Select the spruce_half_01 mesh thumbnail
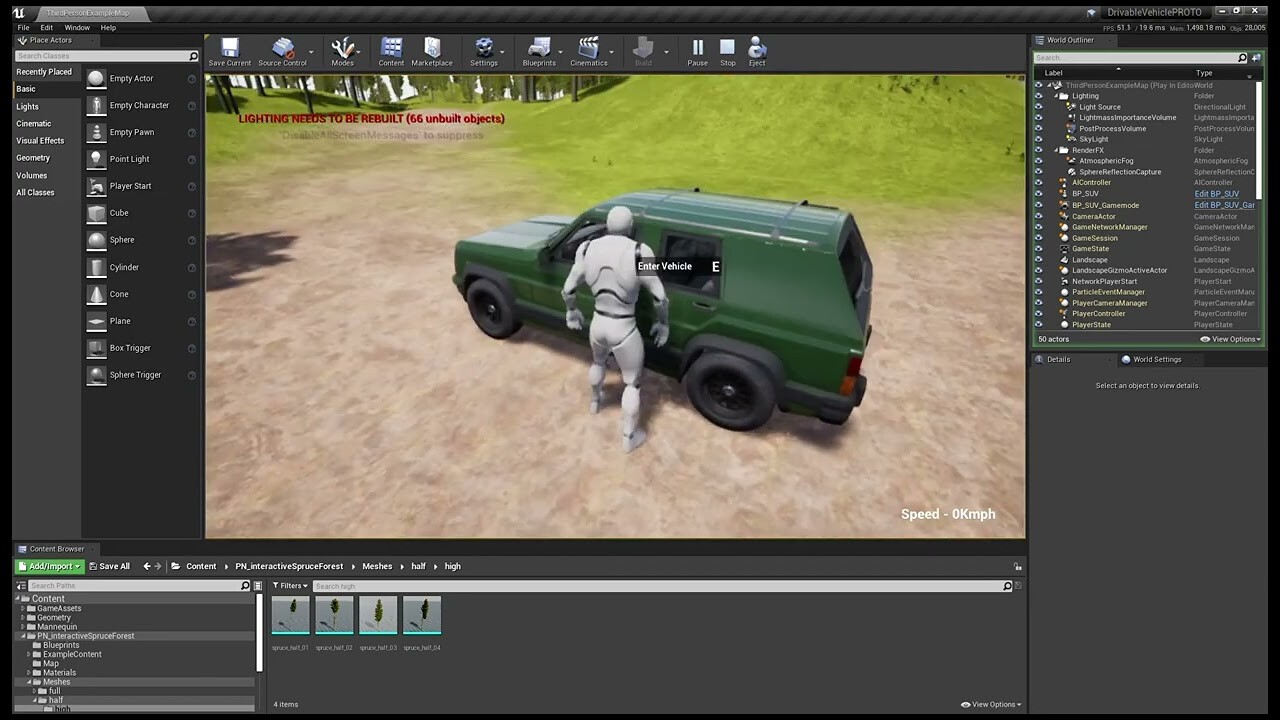This screenshot has width=1280, height=720. (290, 614)
